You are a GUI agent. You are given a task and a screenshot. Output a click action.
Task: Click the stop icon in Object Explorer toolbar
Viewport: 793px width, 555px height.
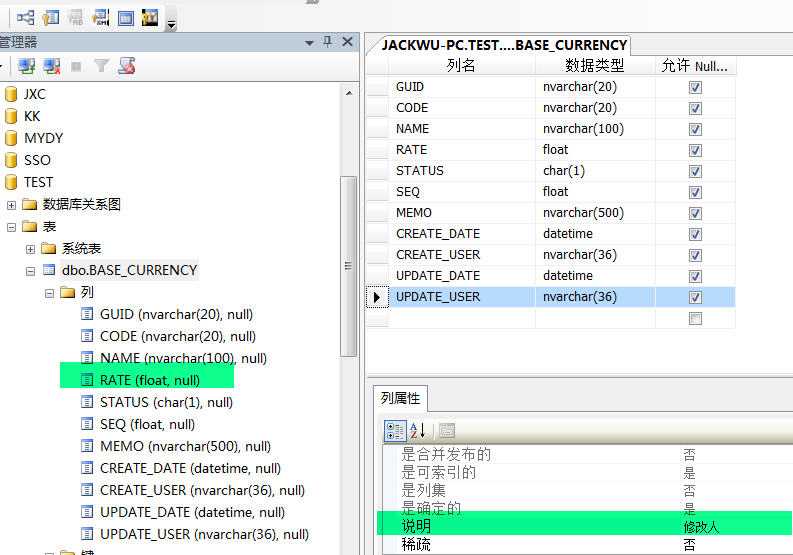pos(76,66)
